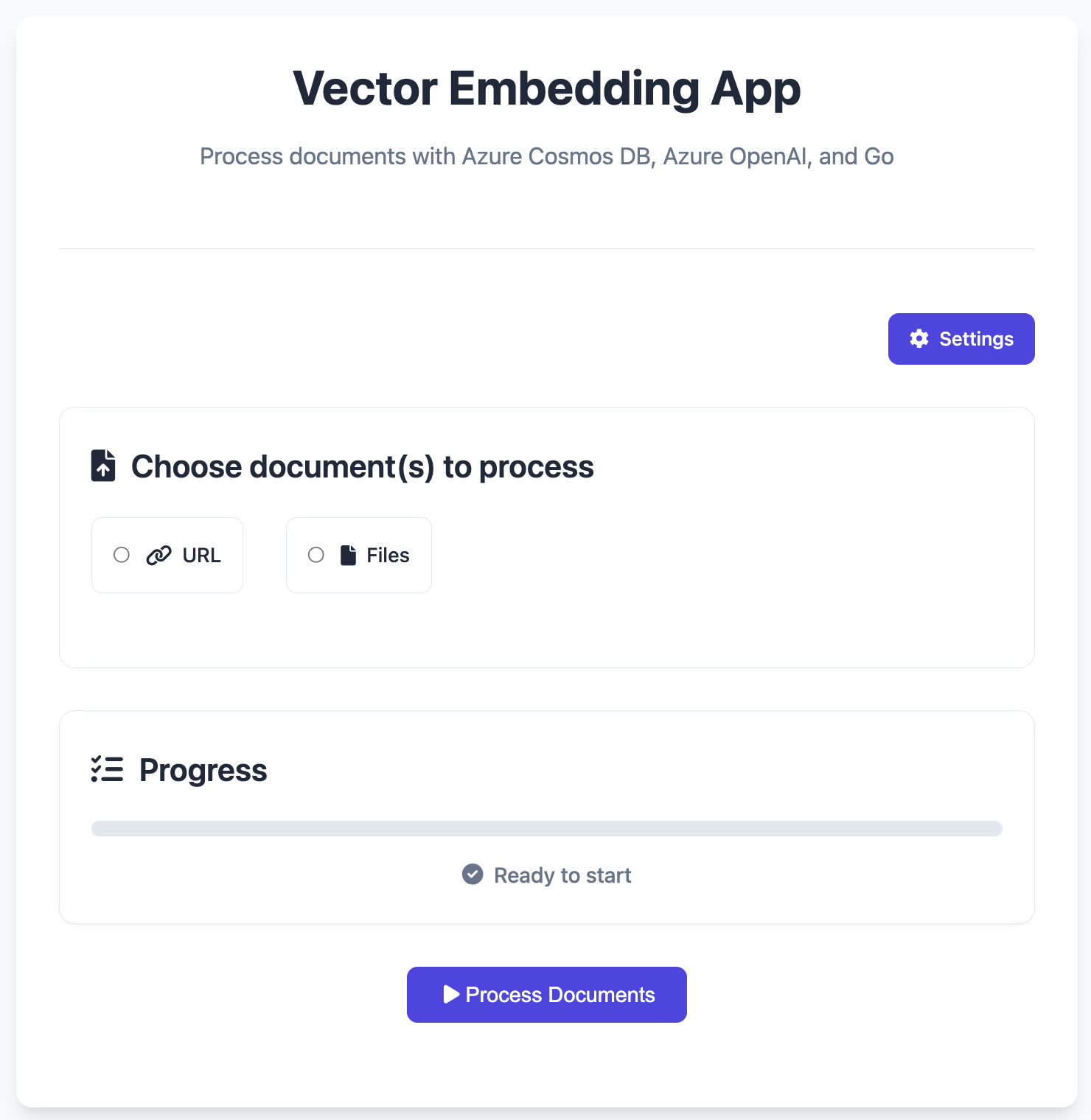1091x1120 pixels.
Task: Click the Ready to start status text
Action: (562, 875)
